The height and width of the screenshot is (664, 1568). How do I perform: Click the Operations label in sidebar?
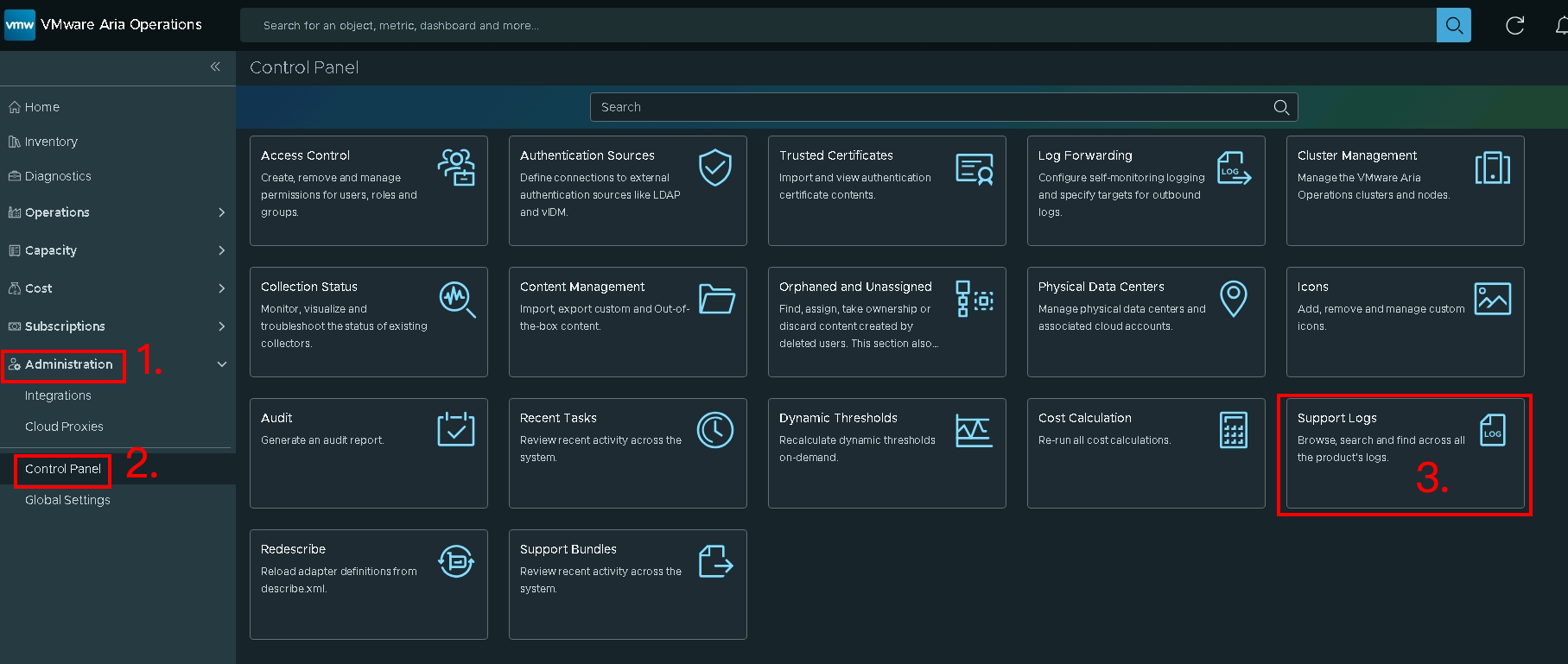point(57,212)
